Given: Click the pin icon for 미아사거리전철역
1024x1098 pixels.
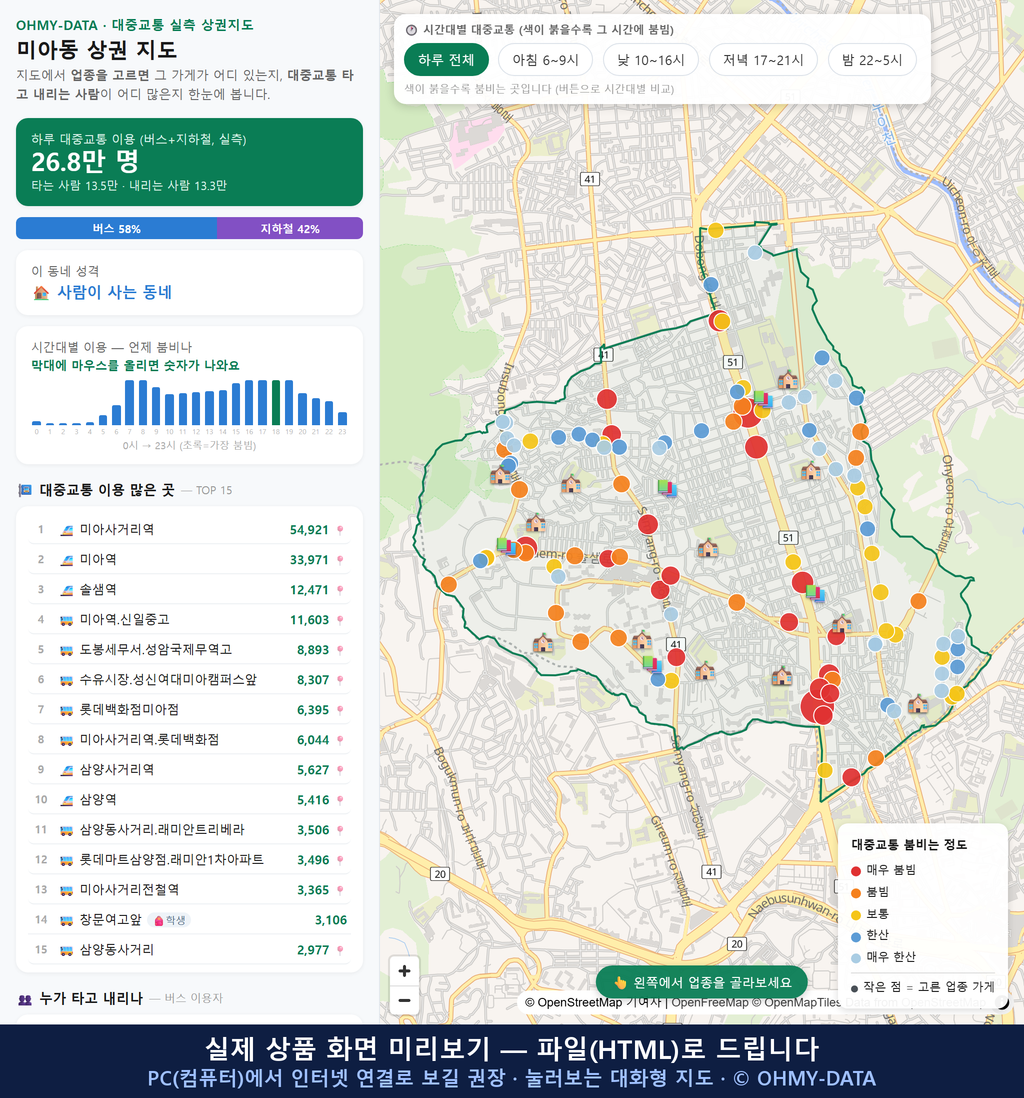Looking at the screenshot, I should (x=340, y=890).
